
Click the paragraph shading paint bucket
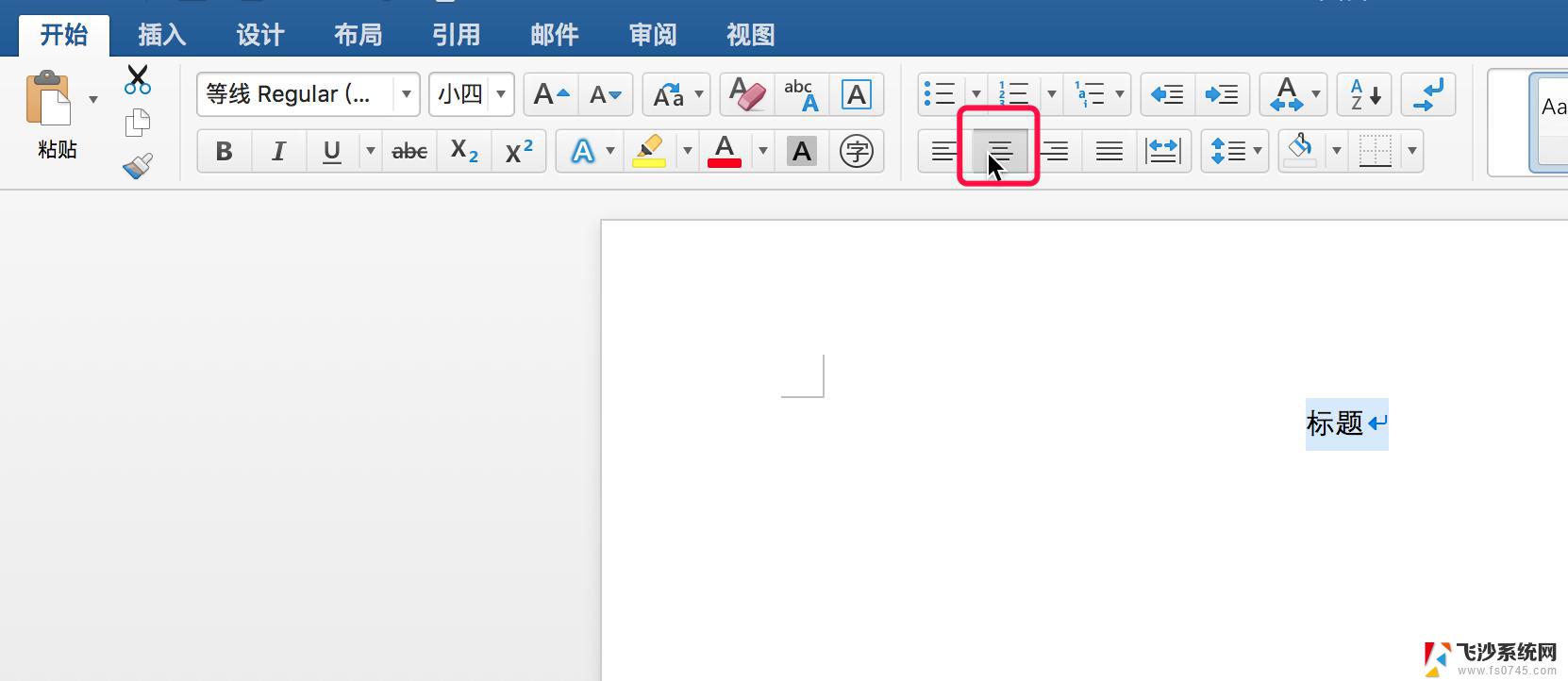(1301, 151)
